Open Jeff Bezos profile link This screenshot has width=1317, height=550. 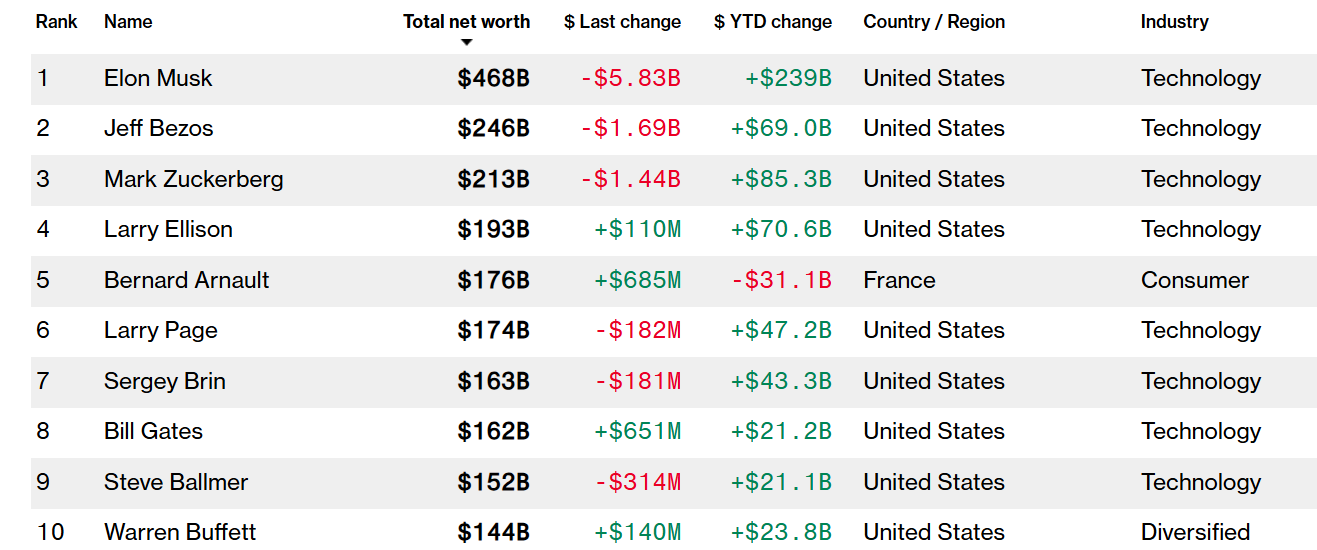pyautogui.click(x=158, y=128)
